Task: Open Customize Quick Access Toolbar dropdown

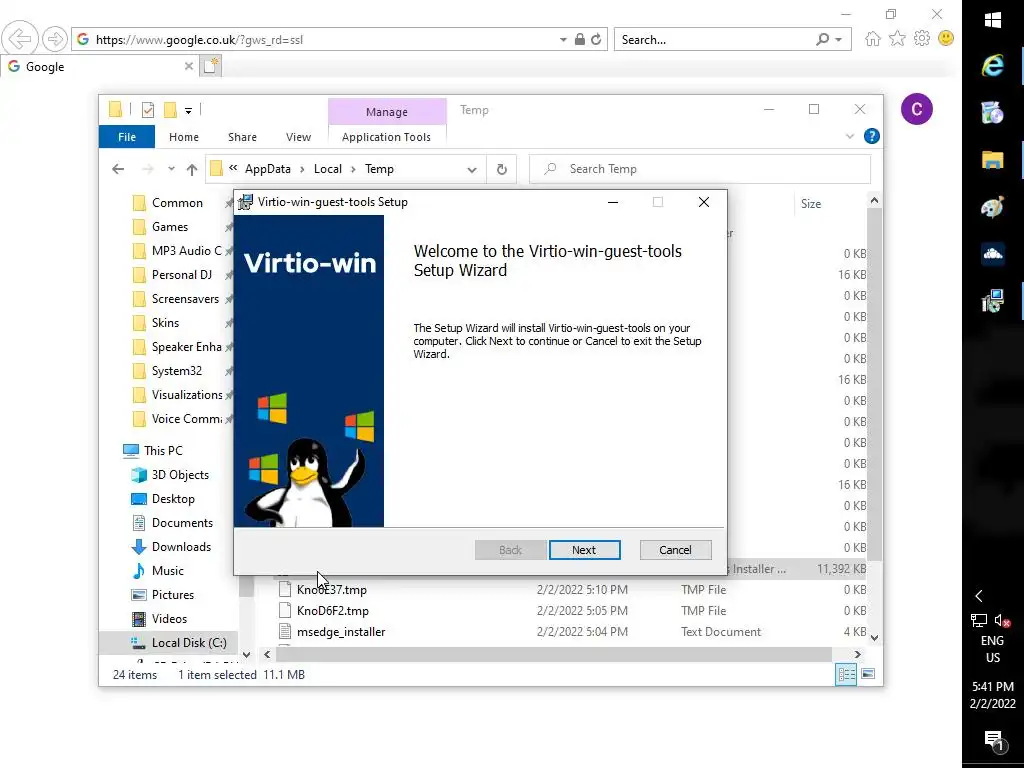Action: pos(188,111)
